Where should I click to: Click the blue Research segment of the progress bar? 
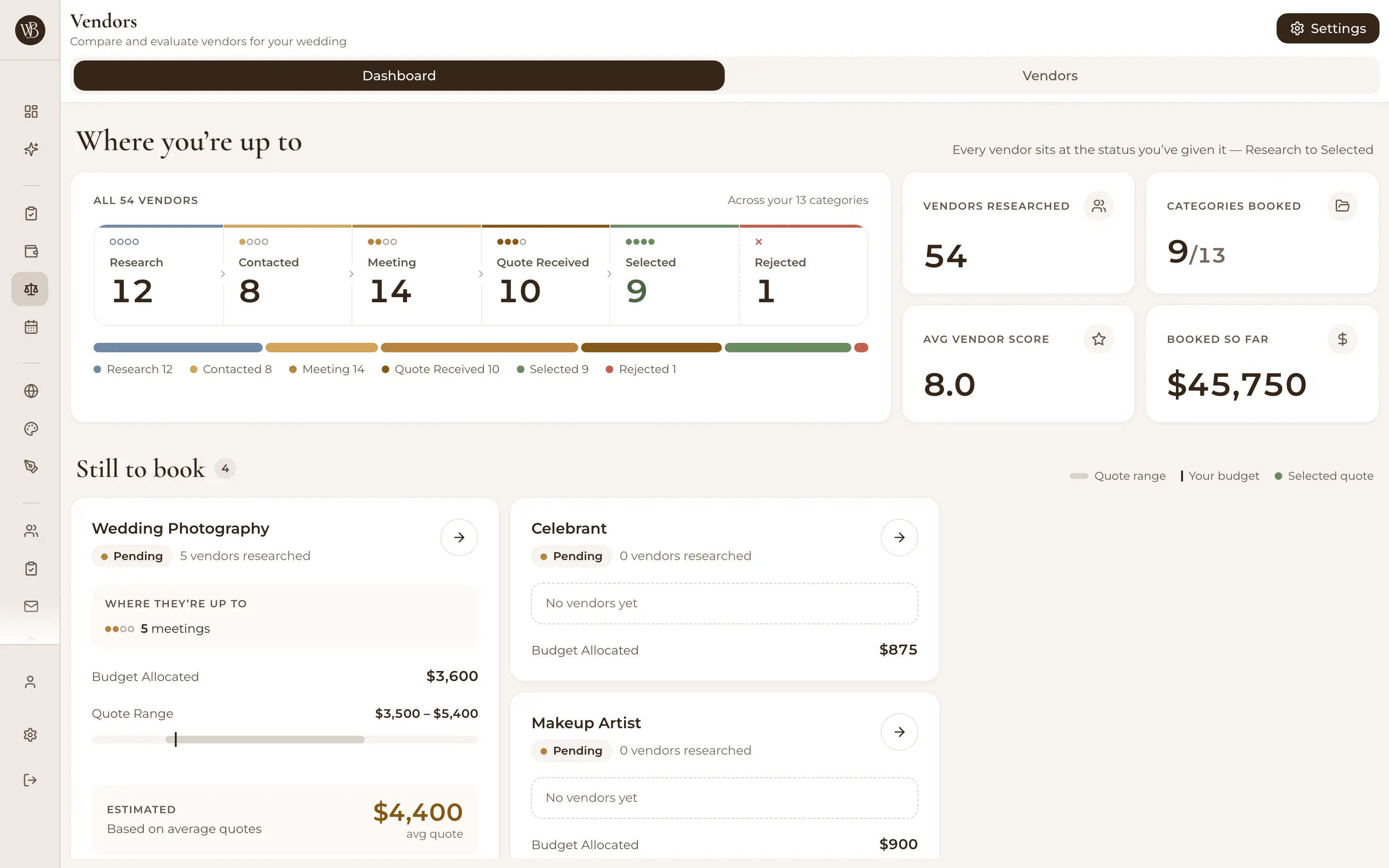click(x=178, y=347)
